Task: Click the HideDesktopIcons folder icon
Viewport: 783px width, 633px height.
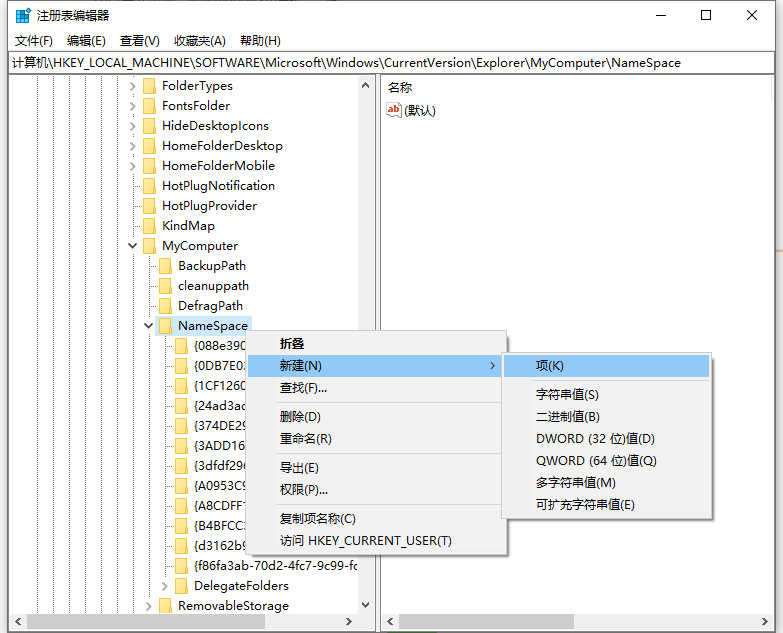Action: [x=149, y=126]
